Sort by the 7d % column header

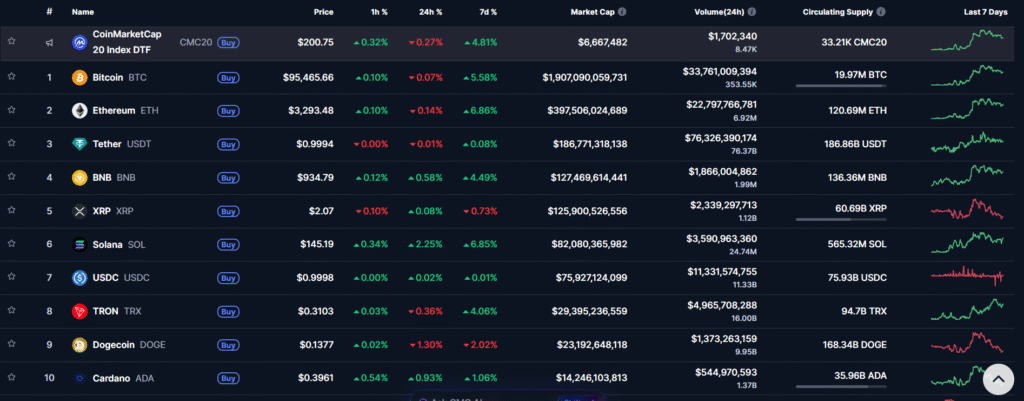pos(487,12)
